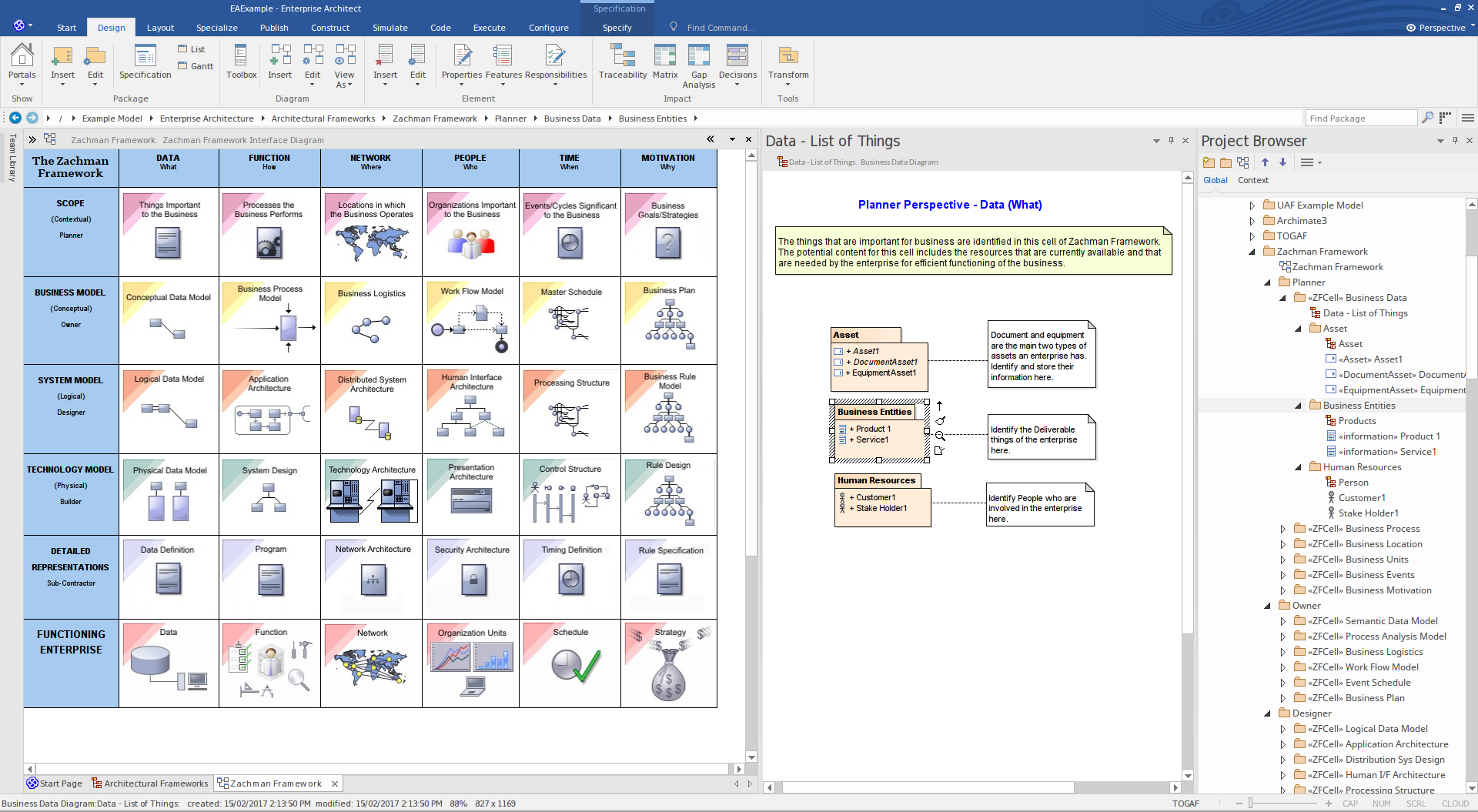This screenshot has width=1478, height=812.
Task: Switch package view to Gantt
Action: [196, 66]
